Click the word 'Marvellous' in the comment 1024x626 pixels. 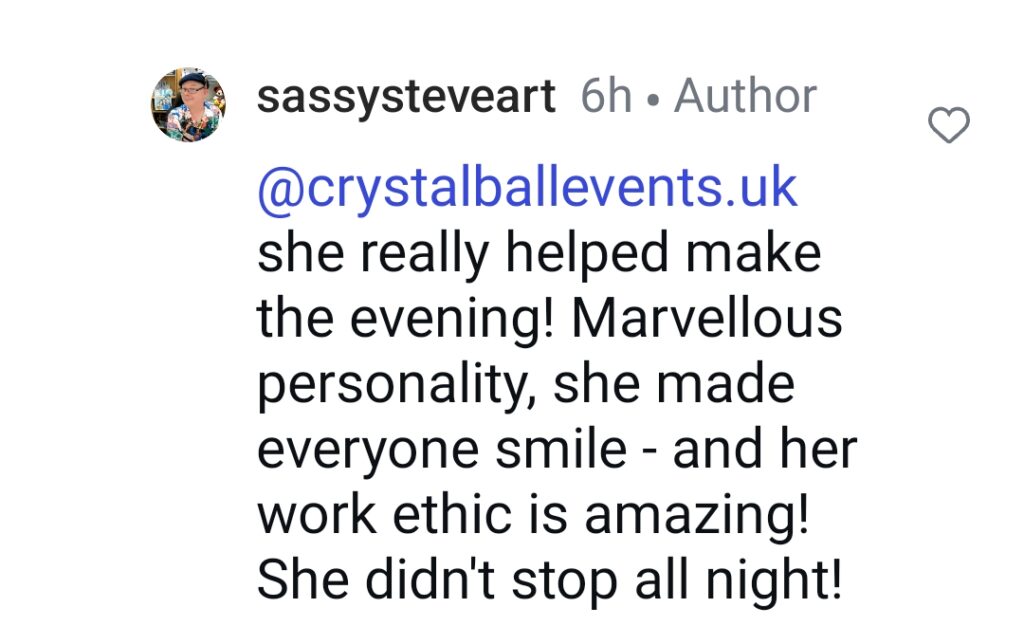(x=707, y=319)
